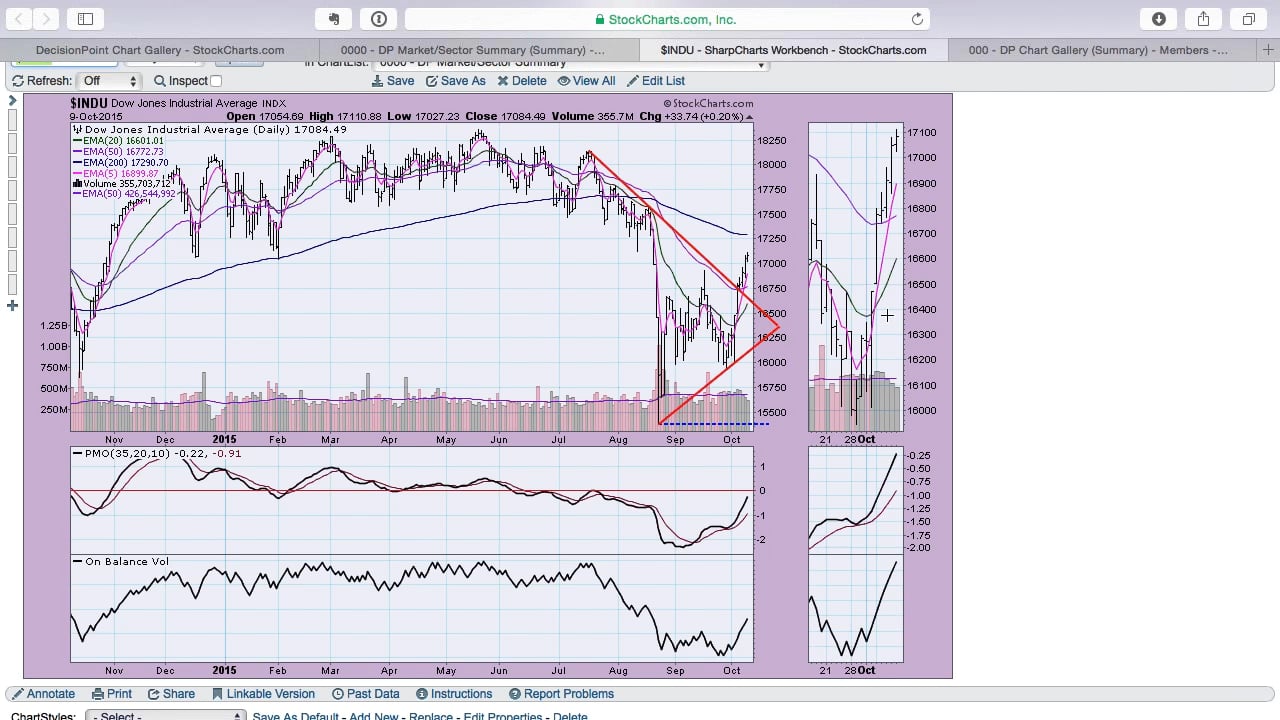Click the Edit List link

click(x=656, y=81)
